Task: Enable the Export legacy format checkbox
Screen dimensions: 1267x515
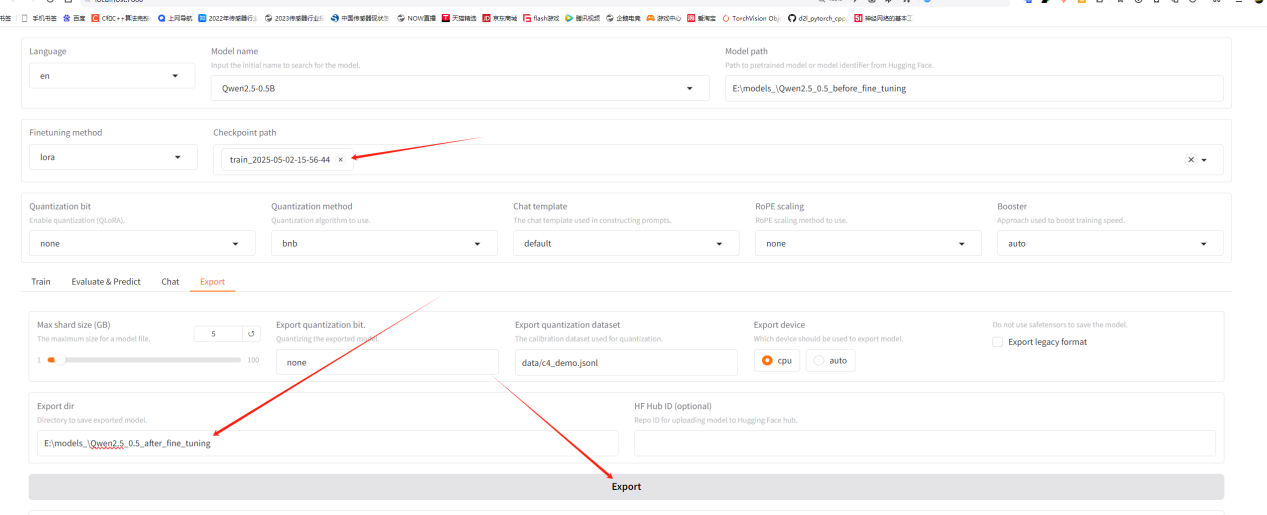Action: point(997,342)
